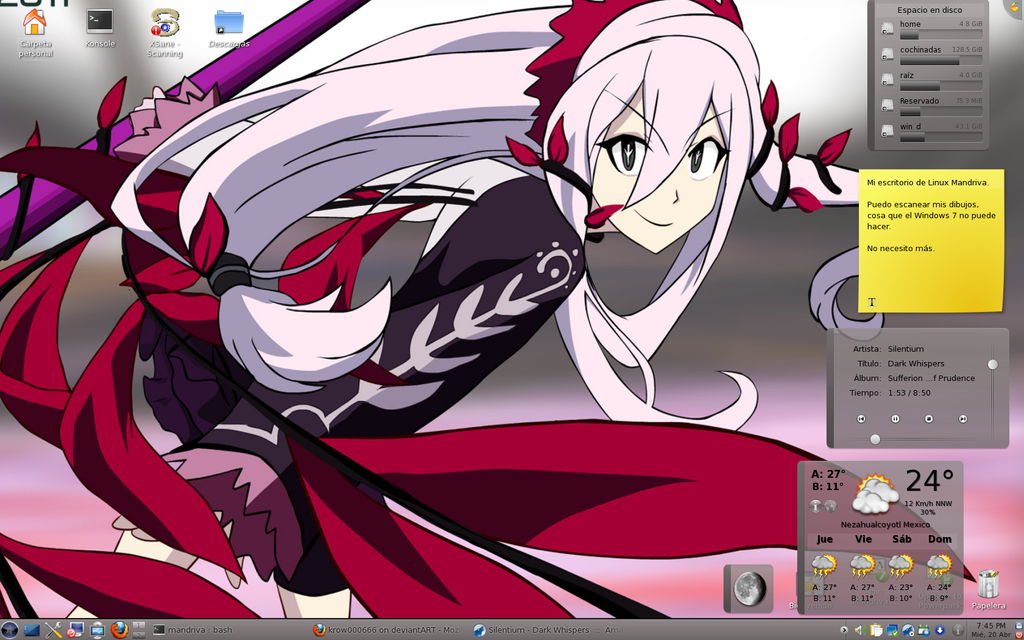Open the Descargas folder on desktop
This screenshot has height=640, width=1024.
click(x=229, y=29)
